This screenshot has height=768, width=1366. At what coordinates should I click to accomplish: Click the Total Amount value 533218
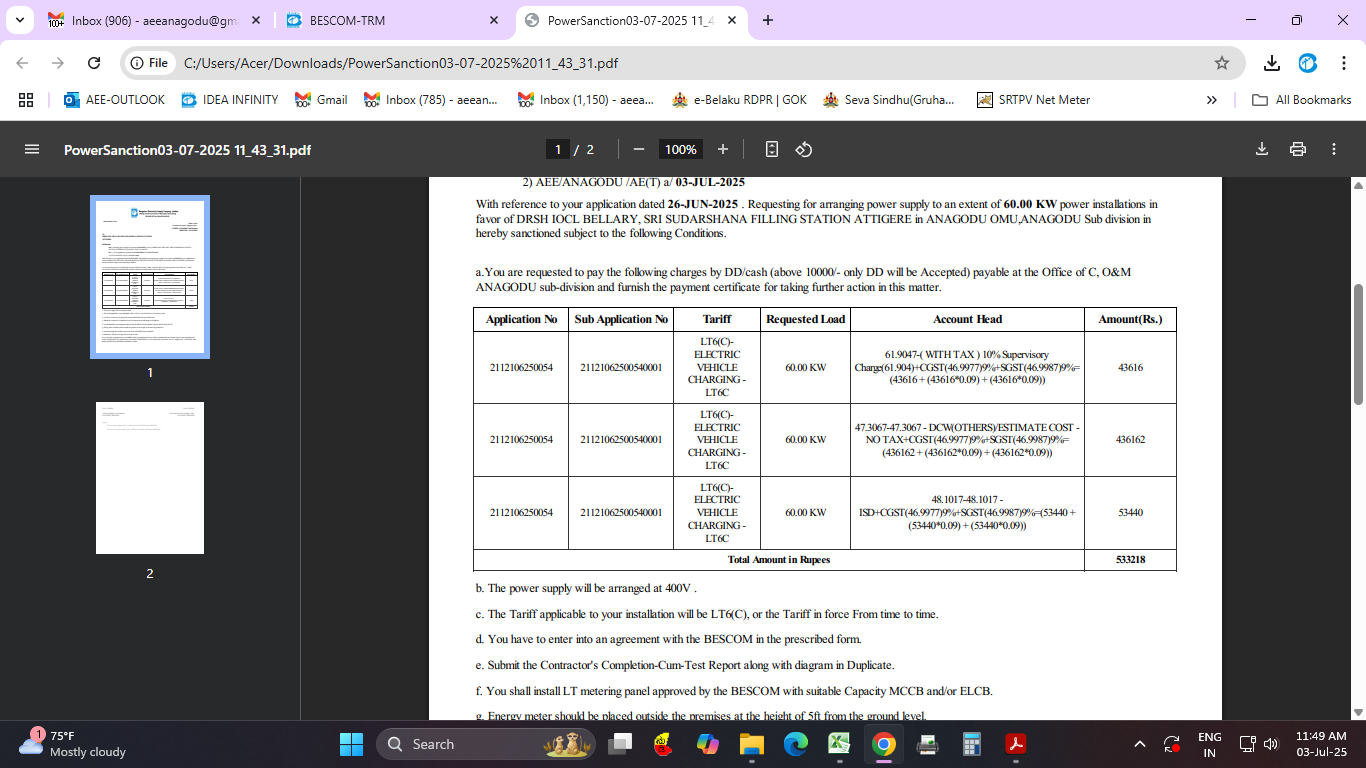point(1130,560)
